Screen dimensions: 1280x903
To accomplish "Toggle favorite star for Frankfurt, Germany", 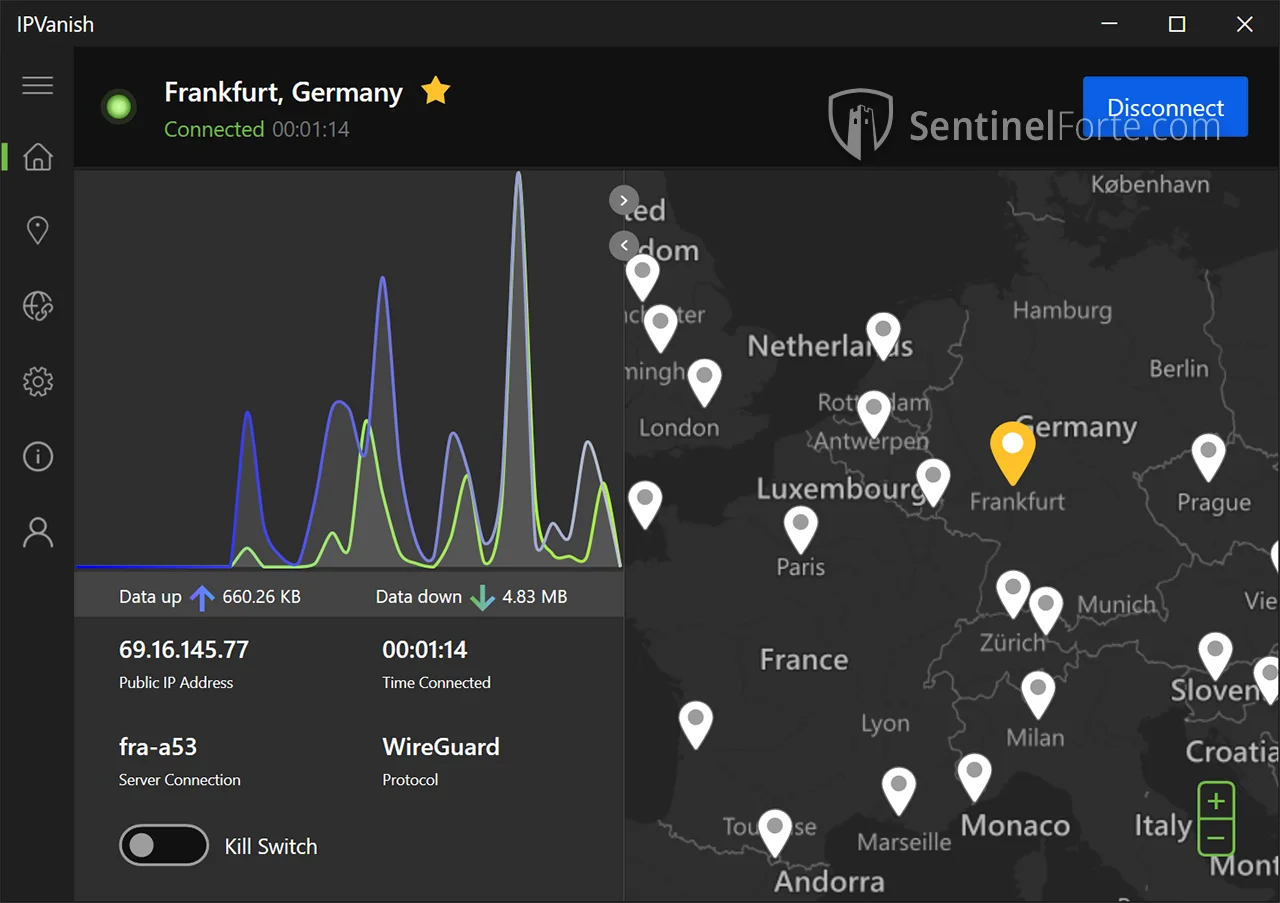I will point(435,91).
